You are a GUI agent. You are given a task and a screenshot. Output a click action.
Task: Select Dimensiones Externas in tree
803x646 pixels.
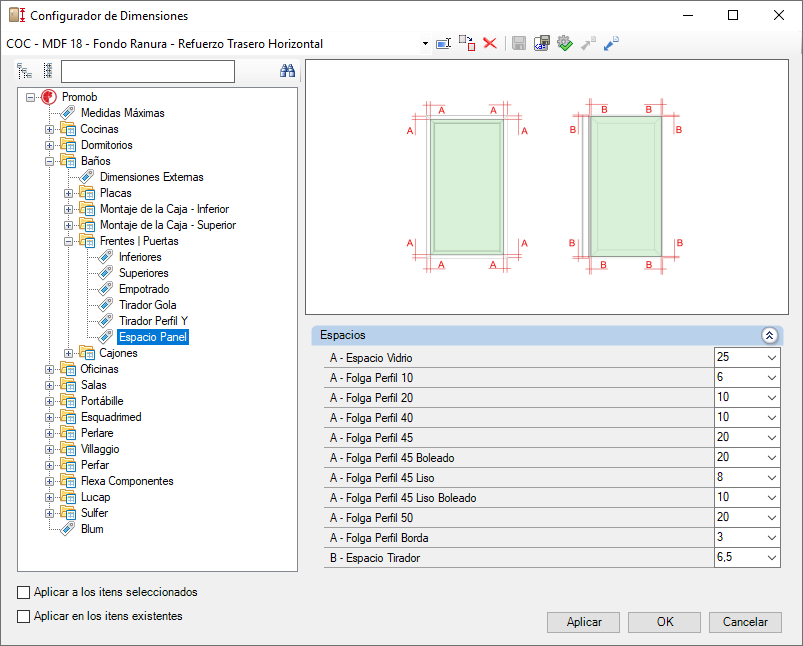click(152, 177)
